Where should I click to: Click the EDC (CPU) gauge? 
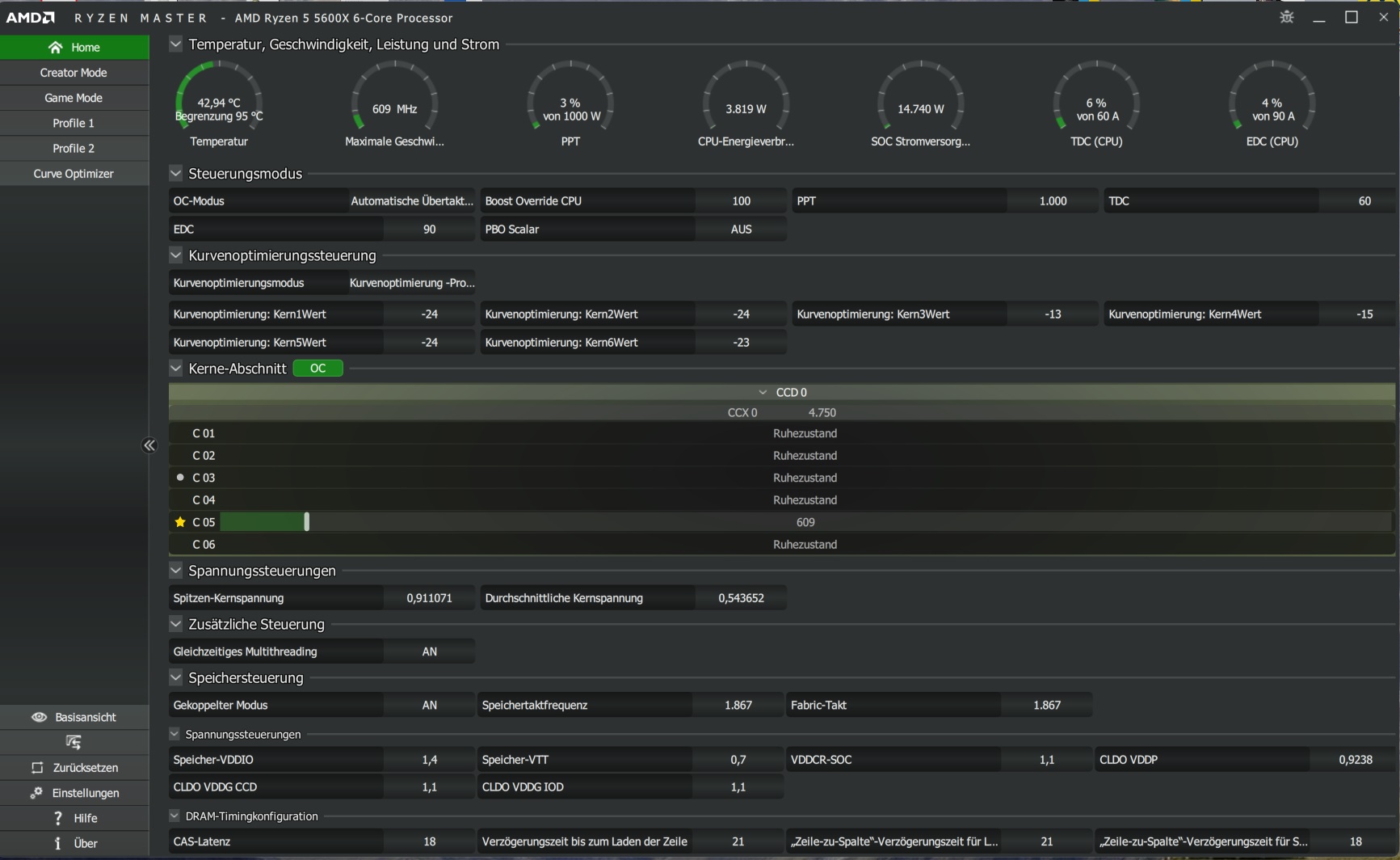[x=1272, y=105]
